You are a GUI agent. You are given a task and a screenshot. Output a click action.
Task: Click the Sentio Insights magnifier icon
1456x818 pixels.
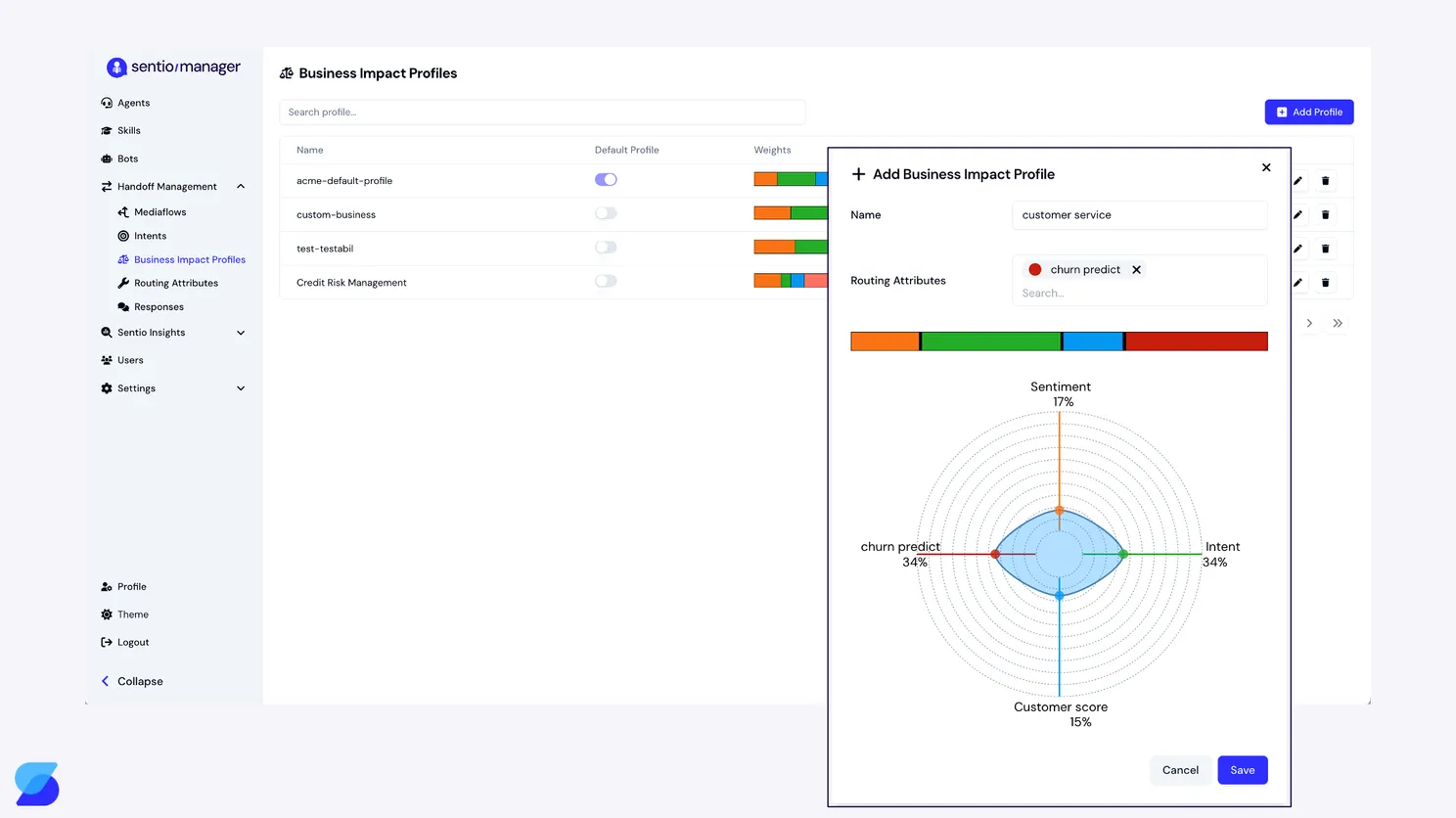107,333
